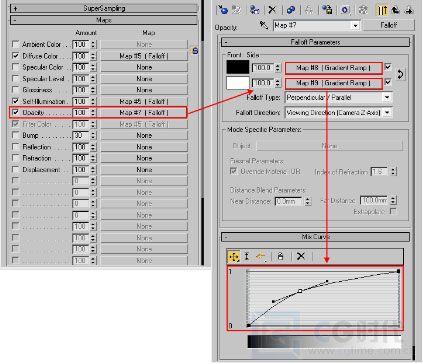Open the Falloff Type dropdown
Screen dimensions: 423x364
point(387,97)
